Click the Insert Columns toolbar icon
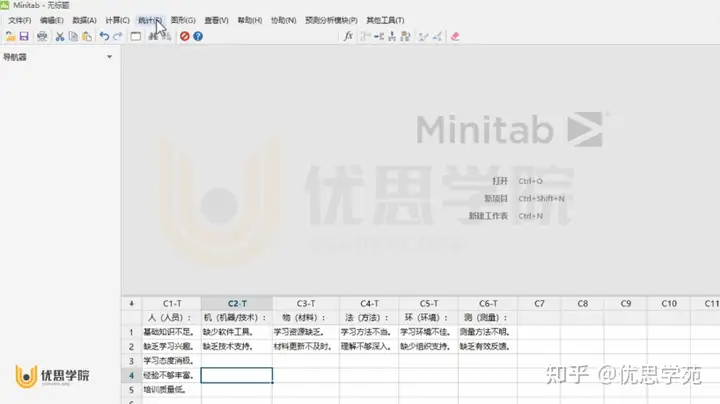 tap(392, 36)
